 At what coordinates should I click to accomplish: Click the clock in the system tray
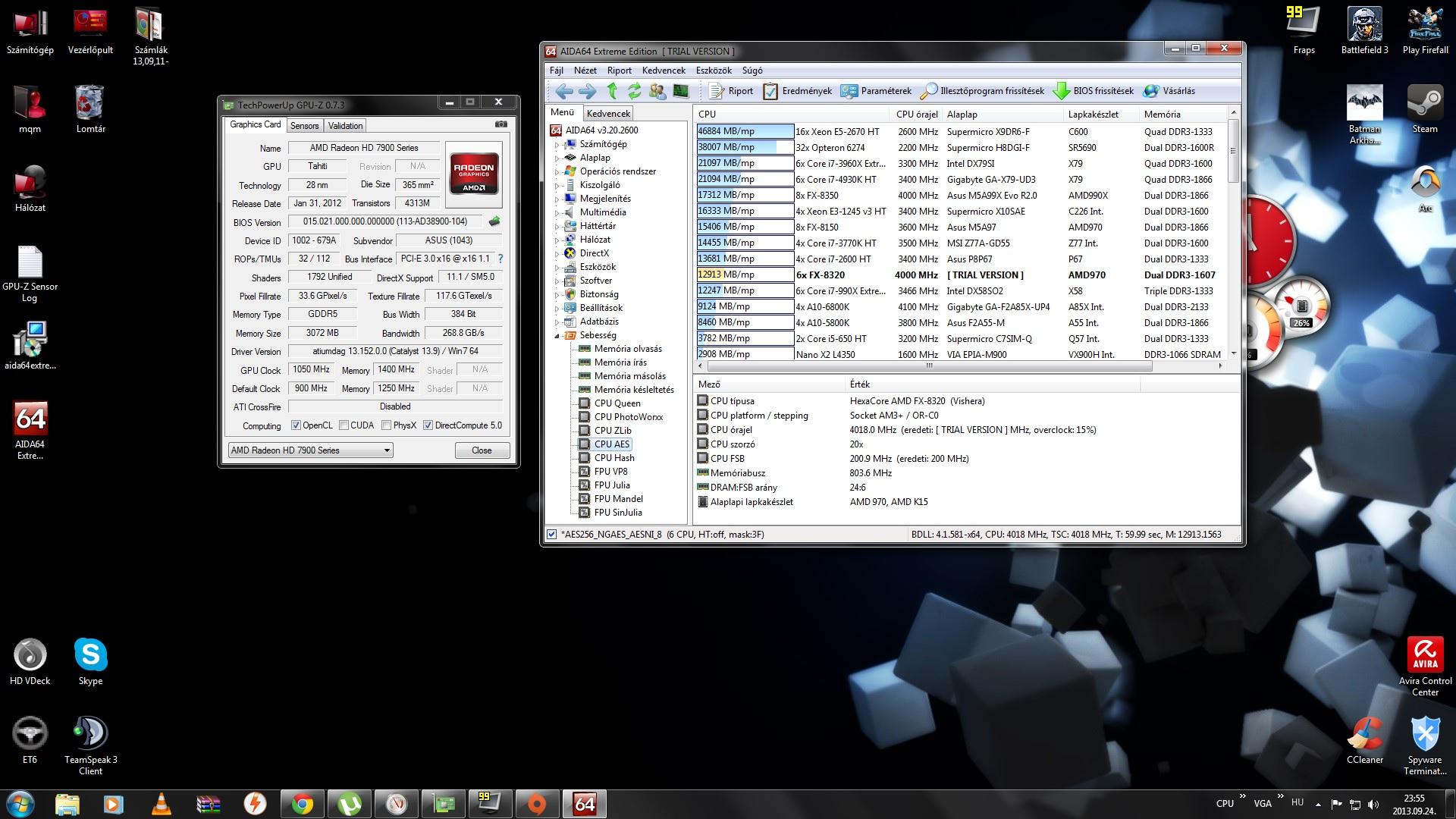click(1414, 804)
